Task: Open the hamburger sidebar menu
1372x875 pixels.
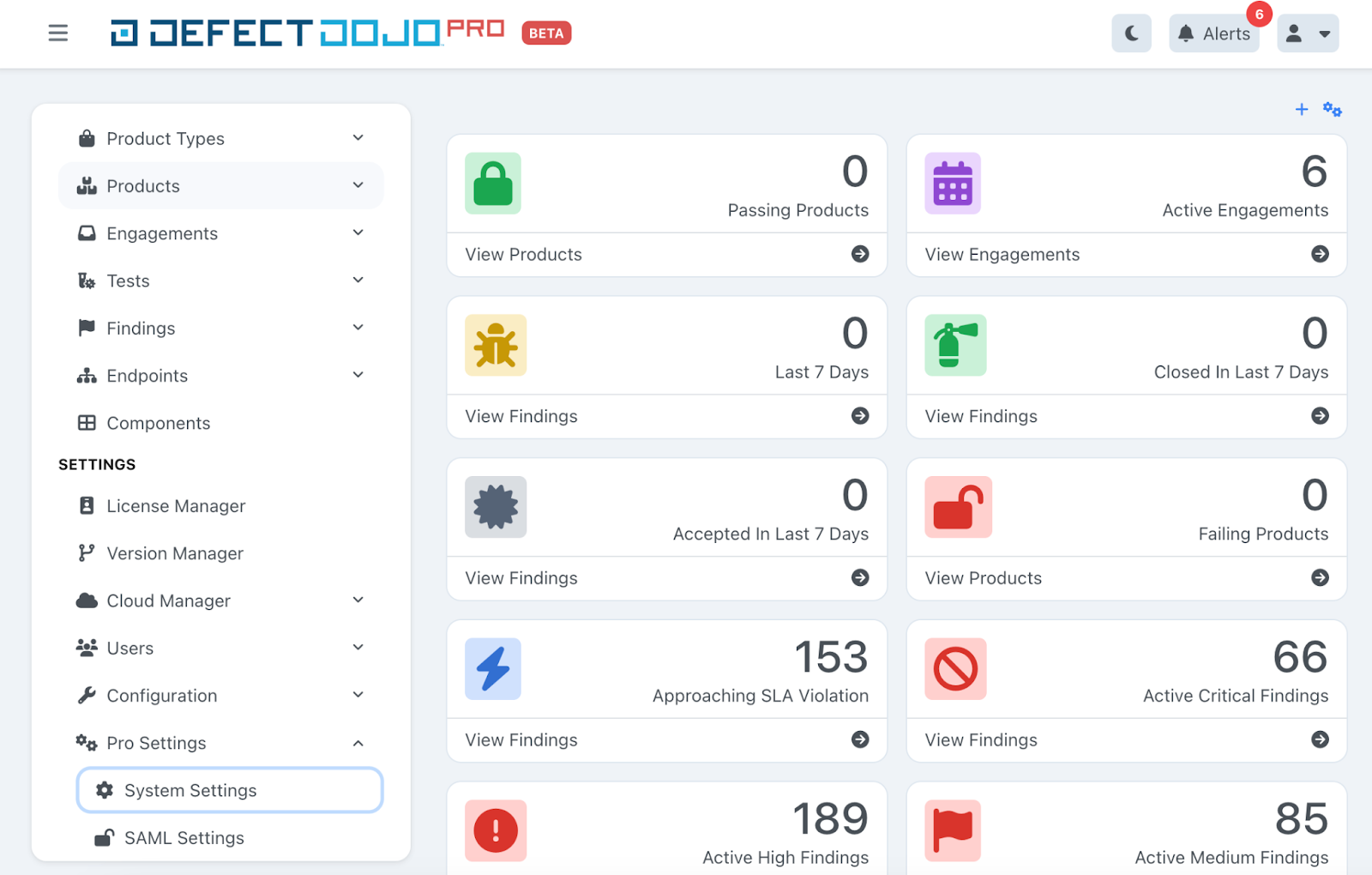Action: 57,33
